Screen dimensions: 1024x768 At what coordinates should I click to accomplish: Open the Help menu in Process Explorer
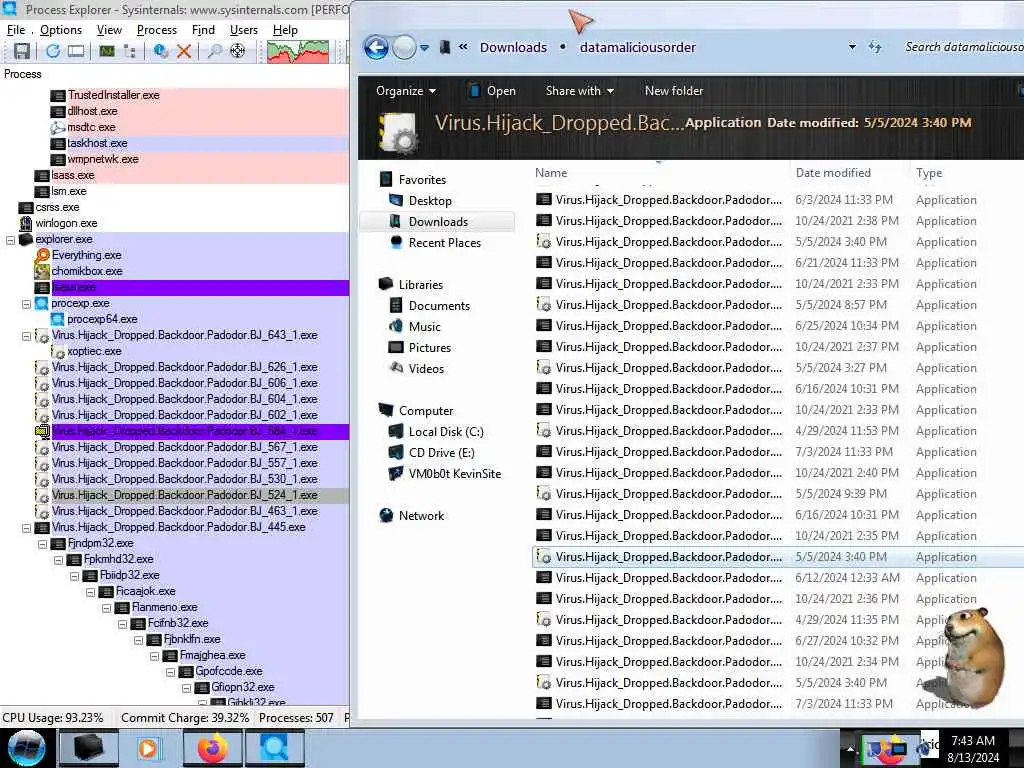click(x=285, y=30)
